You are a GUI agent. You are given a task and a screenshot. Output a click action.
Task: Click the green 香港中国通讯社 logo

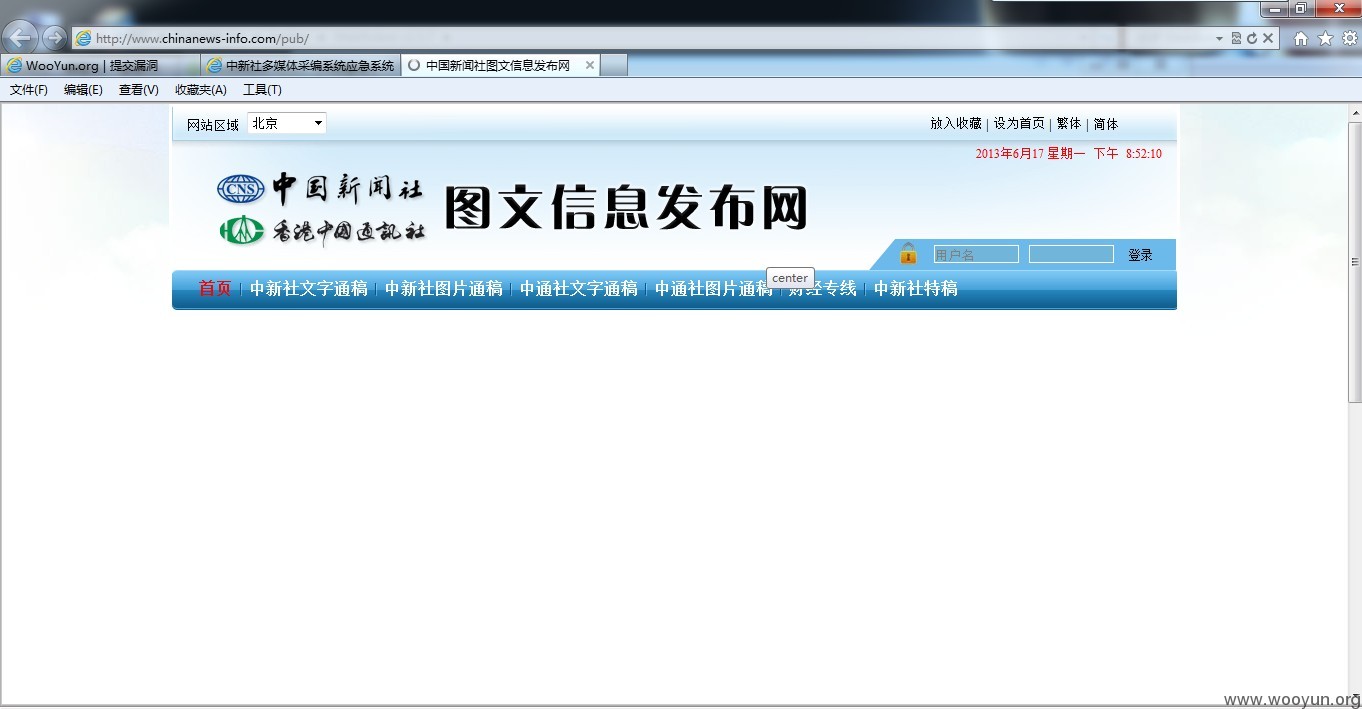tap(241, 230)
